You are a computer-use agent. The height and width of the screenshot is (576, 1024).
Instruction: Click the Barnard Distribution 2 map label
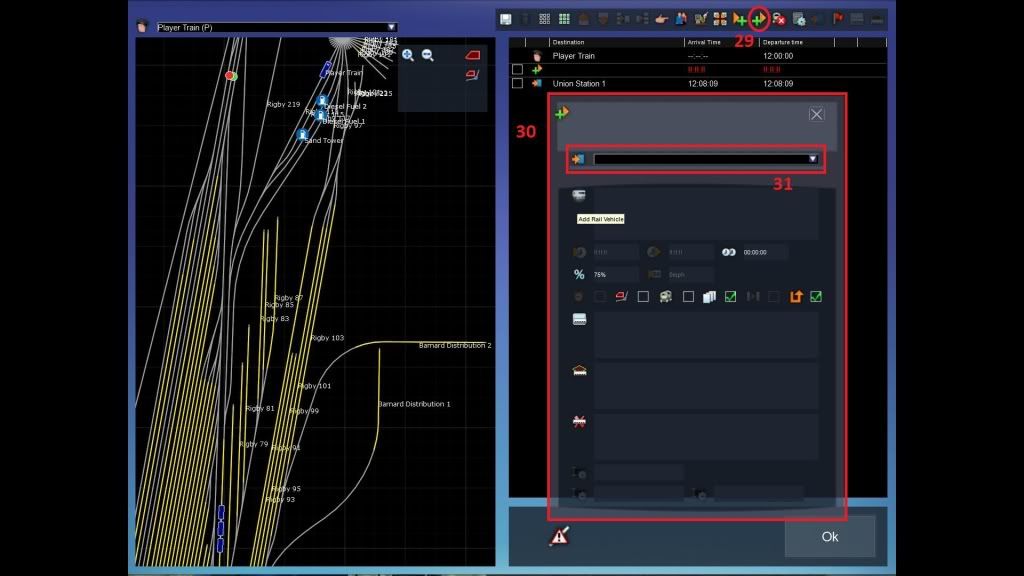[455, 345]
